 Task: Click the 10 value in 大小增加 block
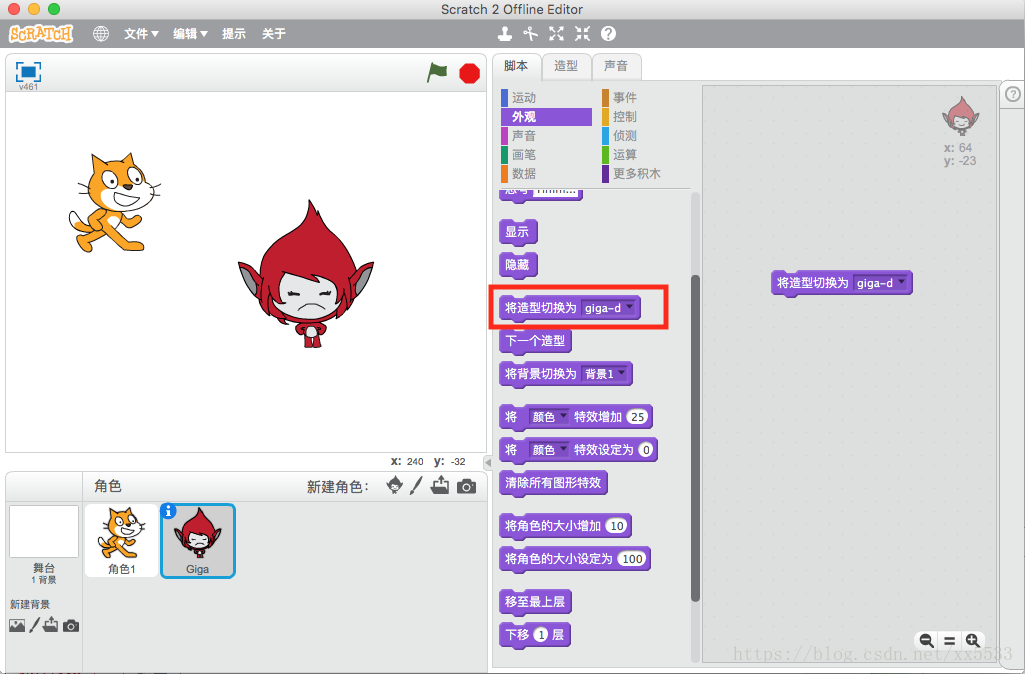pyautogui.click(x=616, y=526)
